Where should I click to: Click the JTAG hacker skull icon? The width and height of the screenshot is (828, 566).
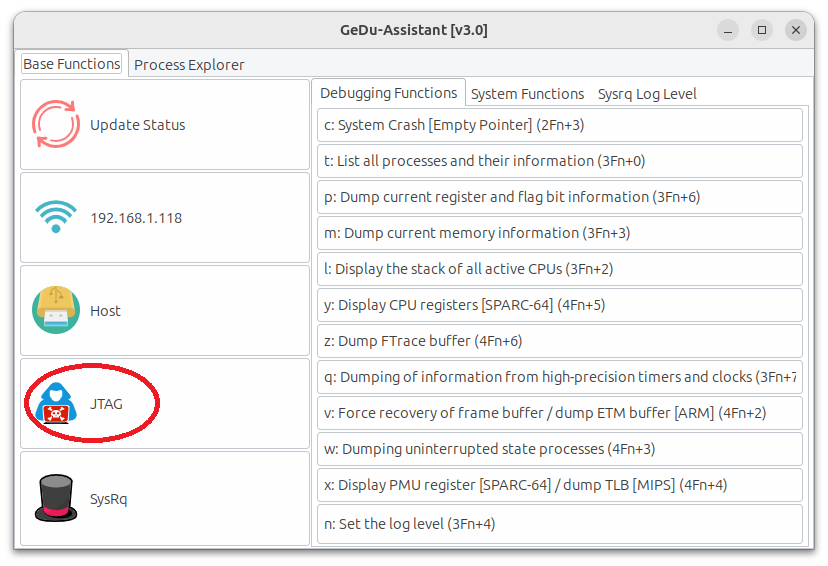point(55,404)
